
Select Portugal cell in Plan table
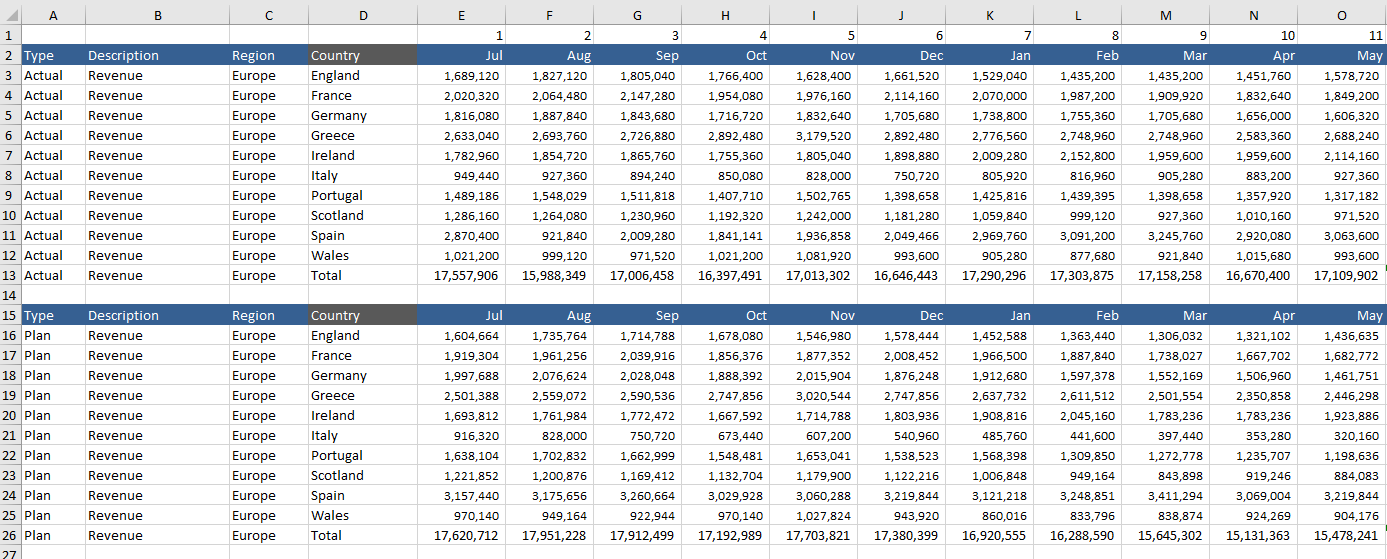[x=363, y=456]
